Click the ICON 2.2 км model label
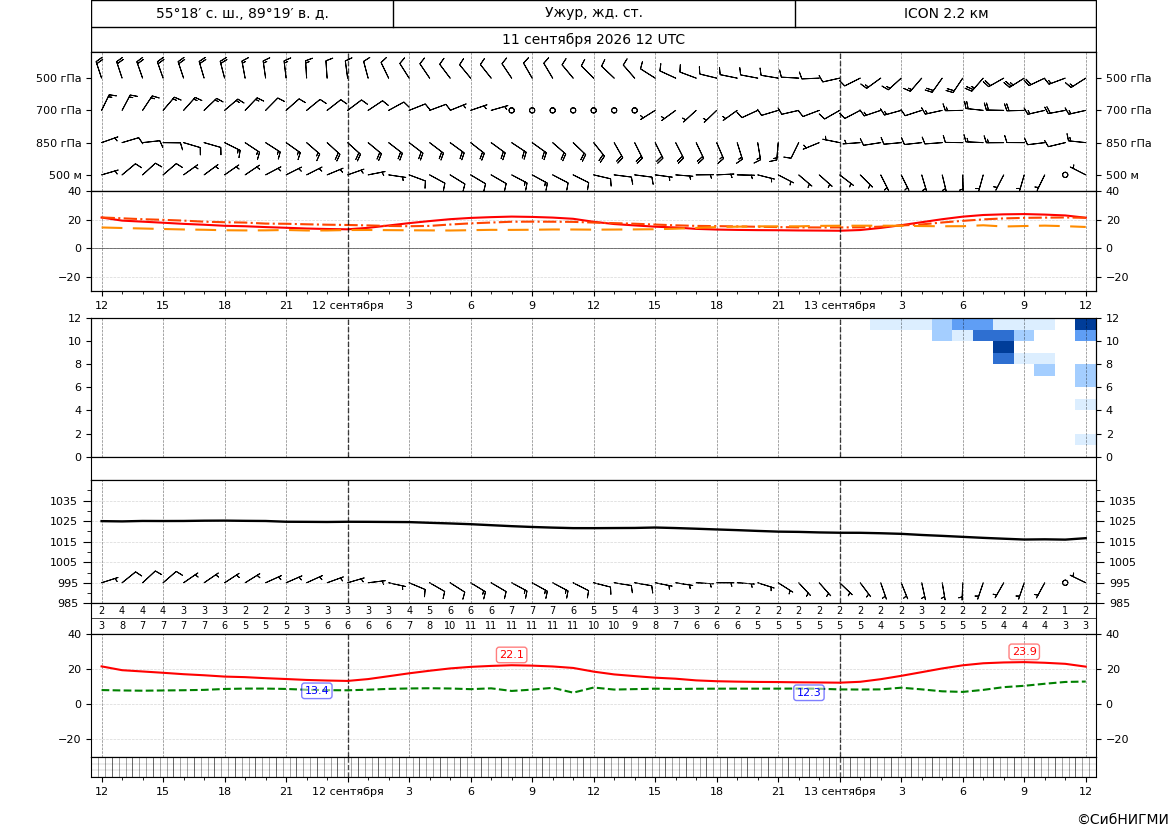1169x827 pixels. [945, 13]
